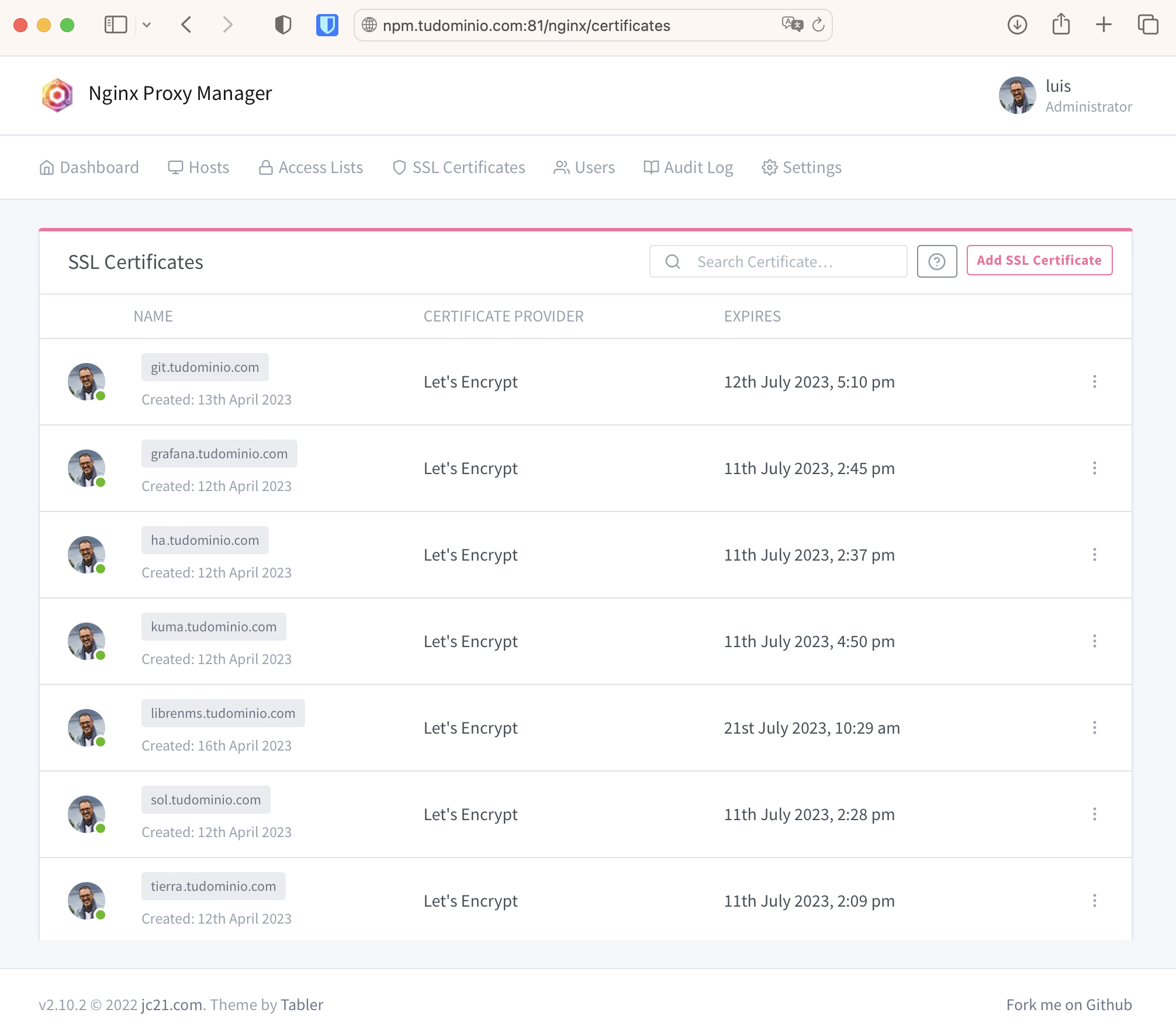1176x1030 pixels.
Task: Go forward with the browser forward arrow
Action: click(x=228, y=25)
